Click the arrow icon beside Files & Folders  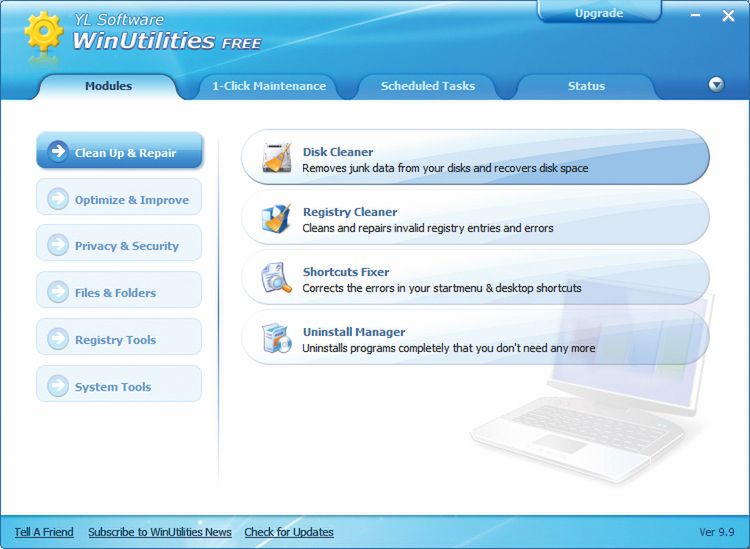click(58, 292)
